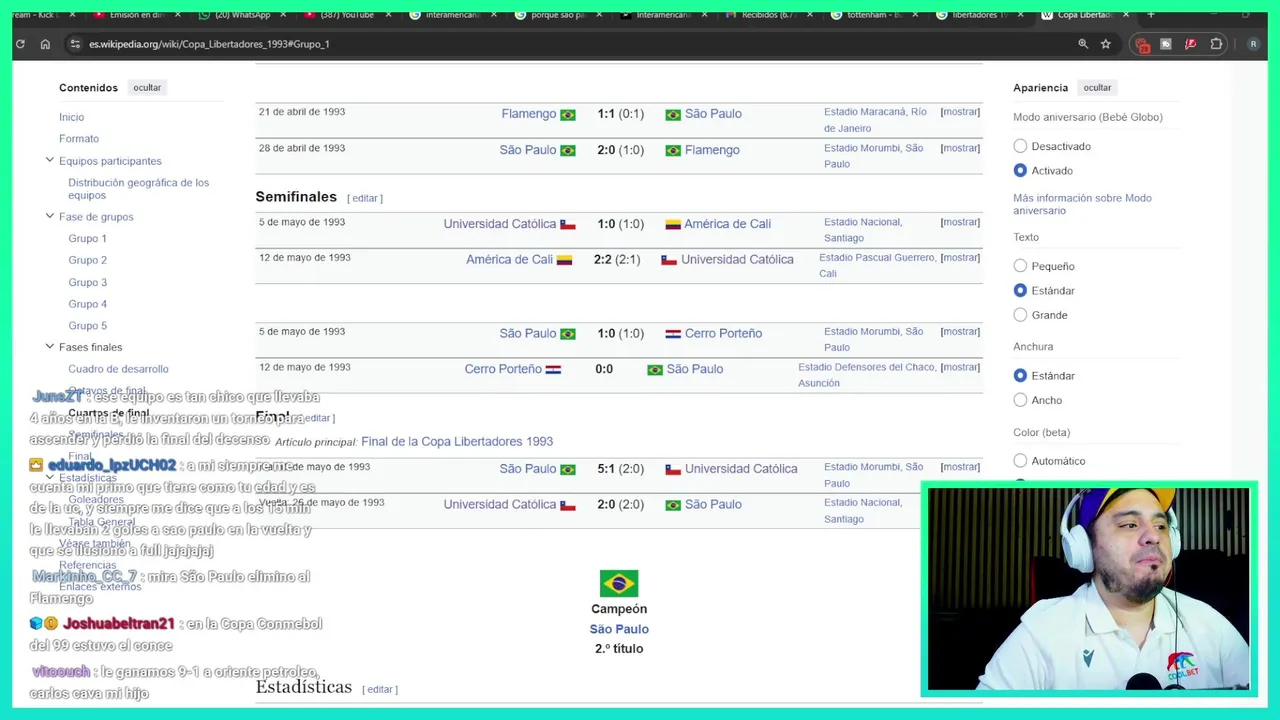Viewport: 1280px width, 720px height.
Task: Click the zoom magnifier icon in address bar
Action: [x=1083, y=44]
